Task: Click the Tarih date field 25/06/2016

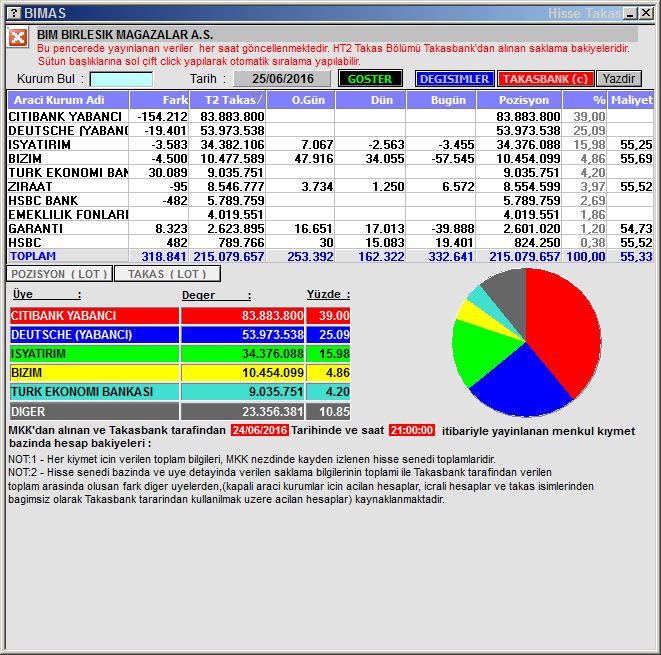Action: click(x=282, y=78)
